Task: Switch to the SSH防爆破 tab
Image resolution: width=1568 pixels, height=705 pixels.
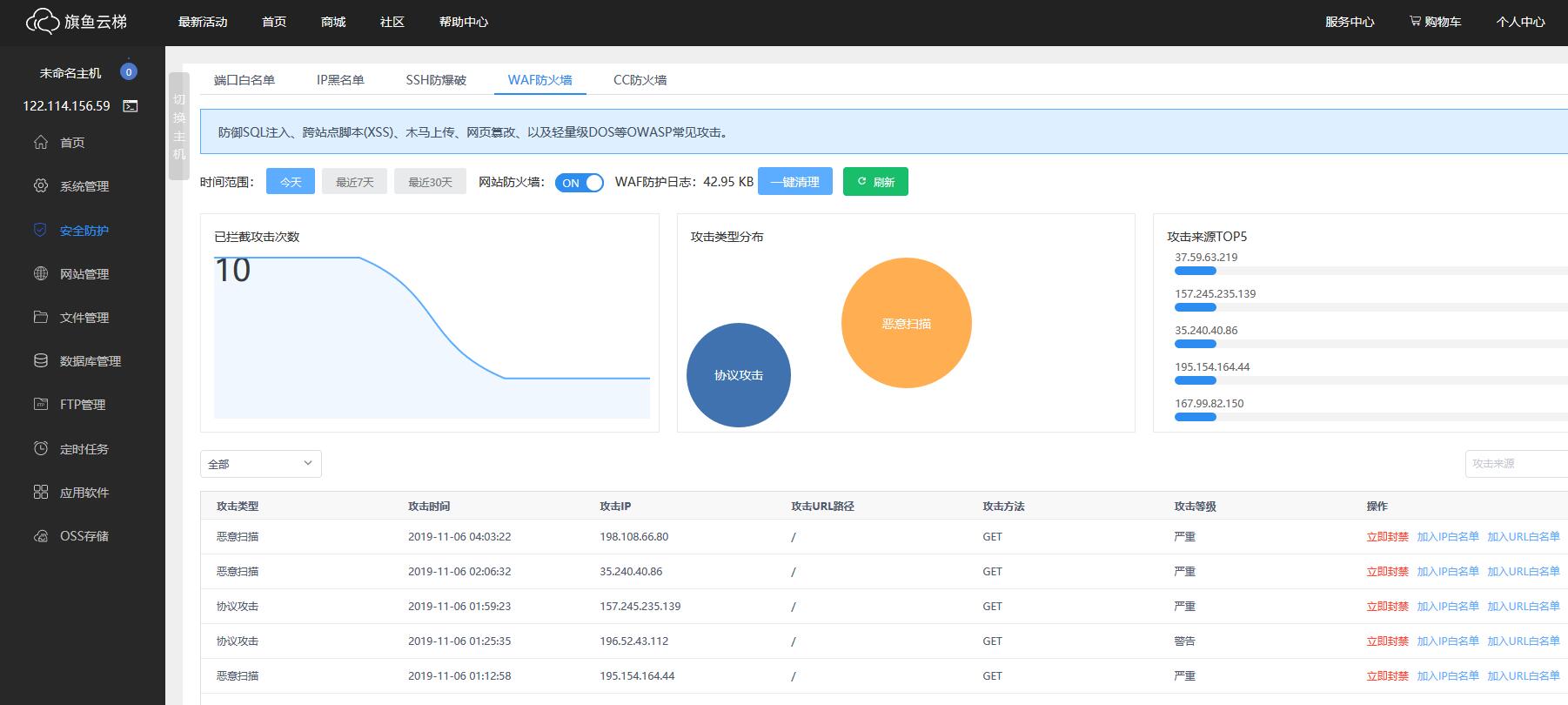Action: pos(436,80)
